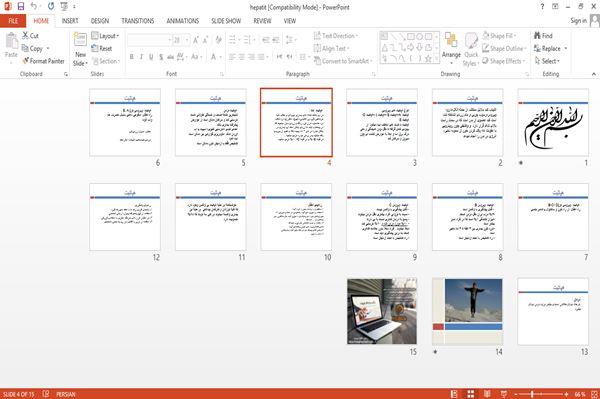Switch to Normal view in status bar
The image size is (600, 399).
click(x=454, y=394)
